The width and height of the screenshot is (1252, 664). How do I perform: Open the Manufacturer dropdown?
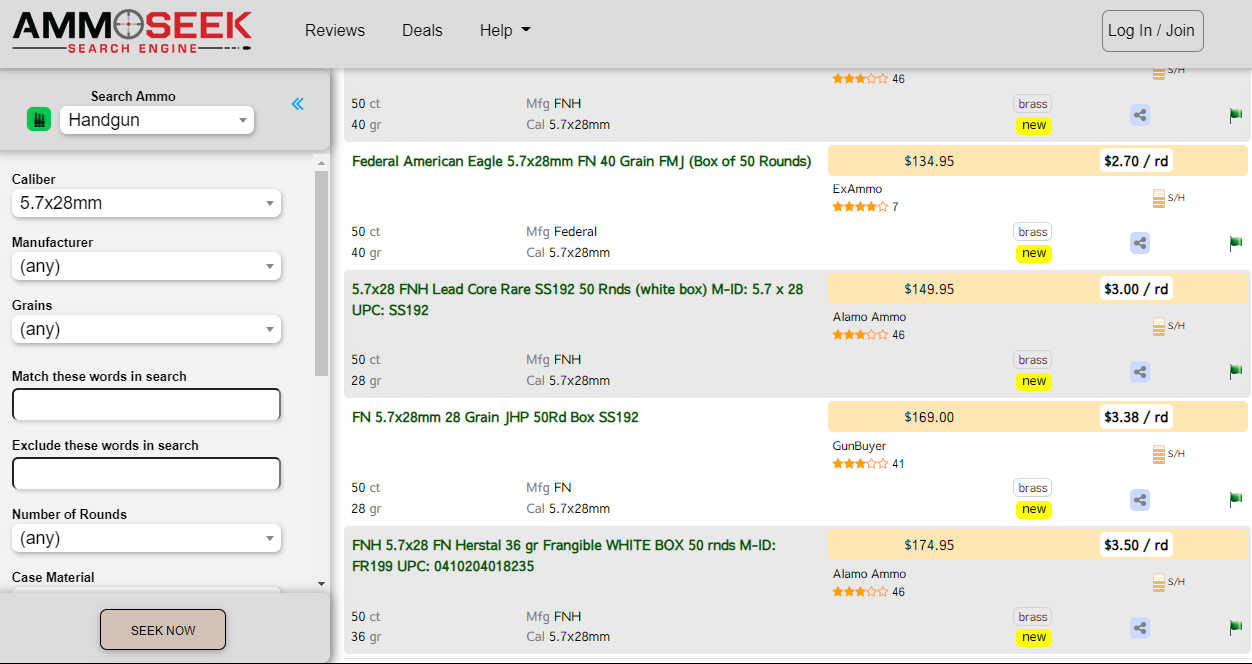pyautogui.click(x=146, y=266)
